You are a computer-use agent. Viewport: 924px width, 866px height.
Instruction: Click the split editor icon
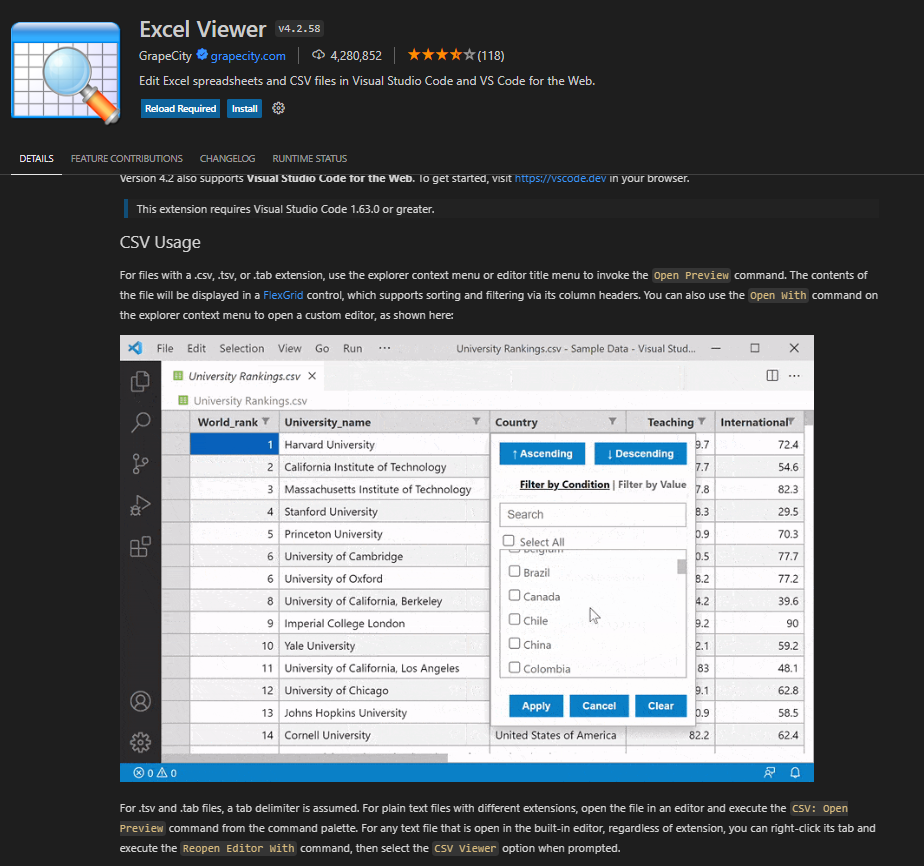point(772,376)
